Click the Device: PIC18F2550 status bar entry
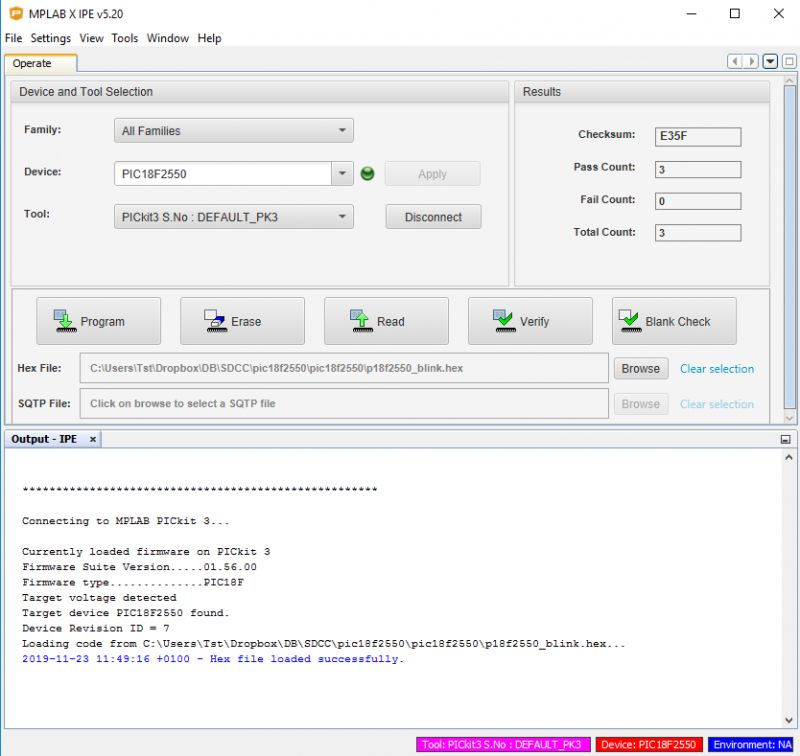800x756 pixels. click(649, 745)
